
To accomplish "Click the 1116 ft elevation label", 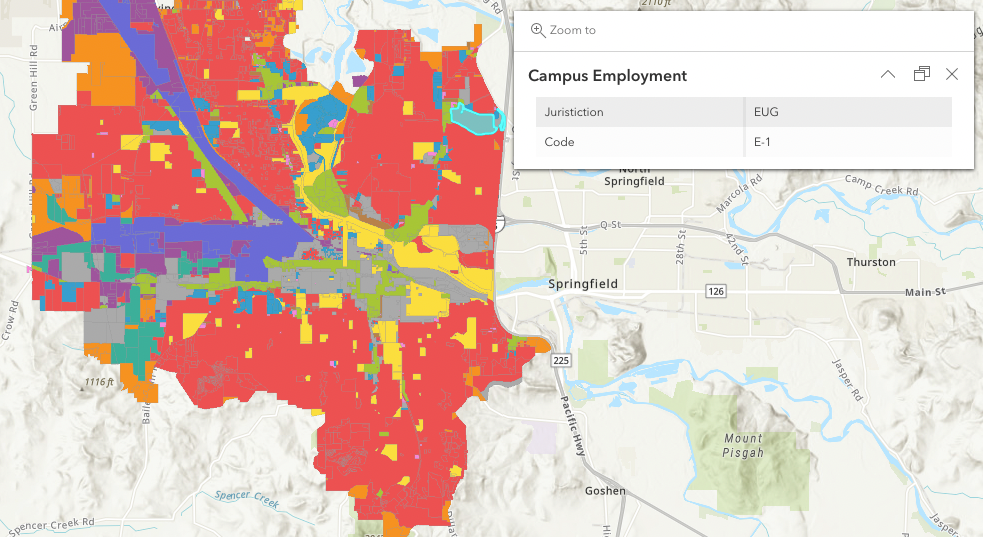I will [x=99, y=382].
